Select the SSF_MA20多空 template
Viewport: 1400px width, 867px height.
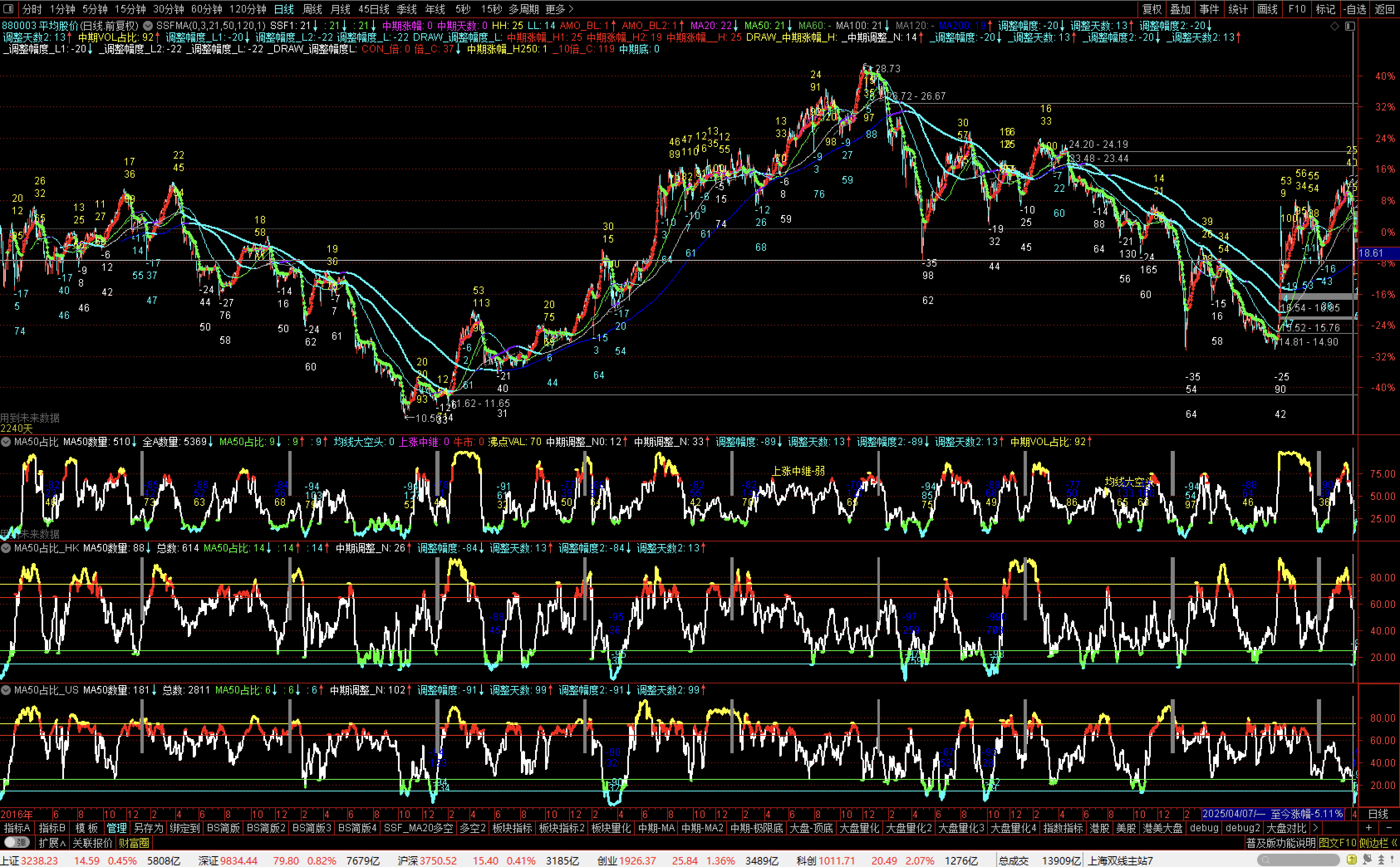point(418,828)
